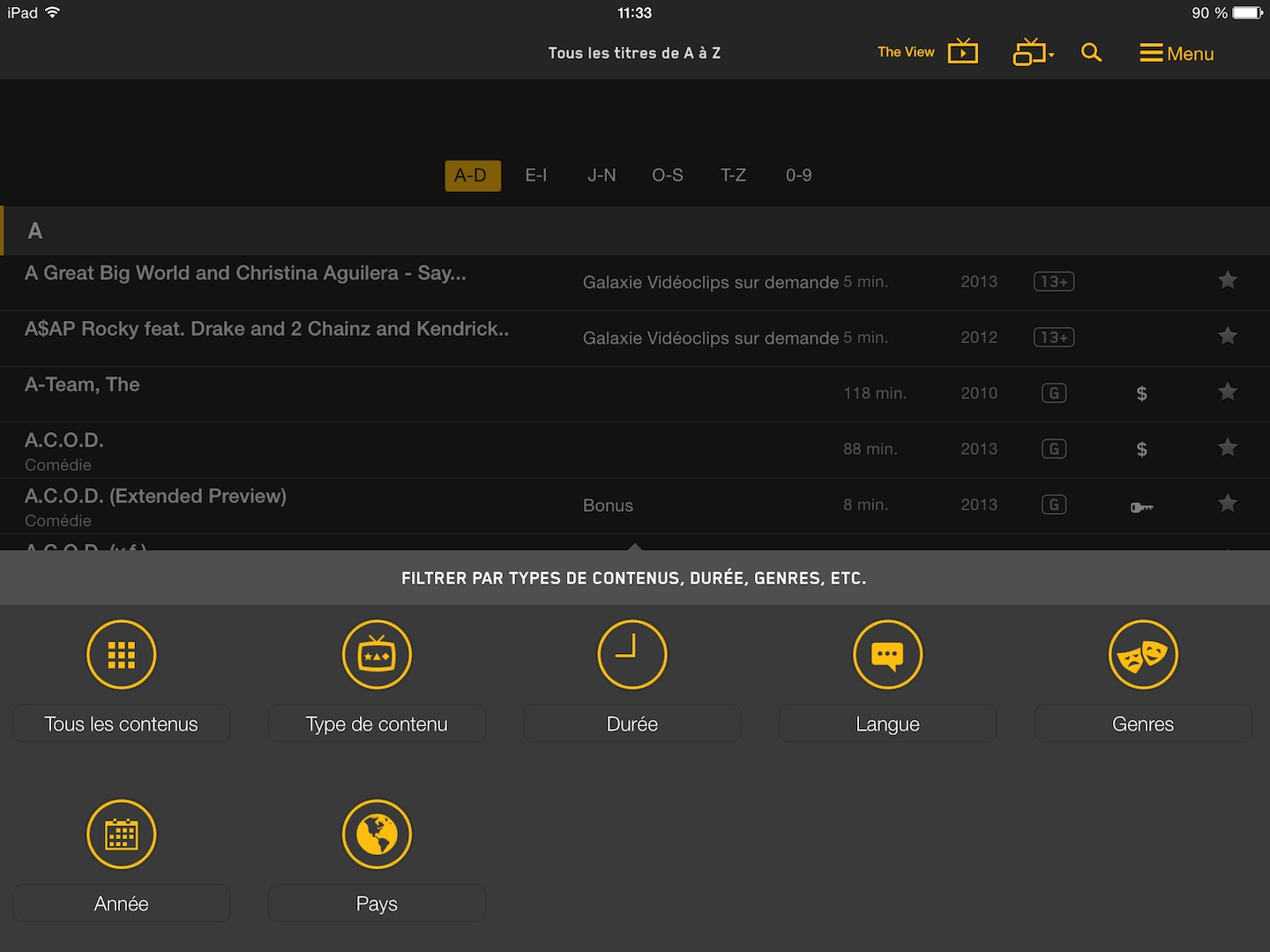1270x952 pixels.
Task: Open the hamburger Menu
Action: (1177, 54)
